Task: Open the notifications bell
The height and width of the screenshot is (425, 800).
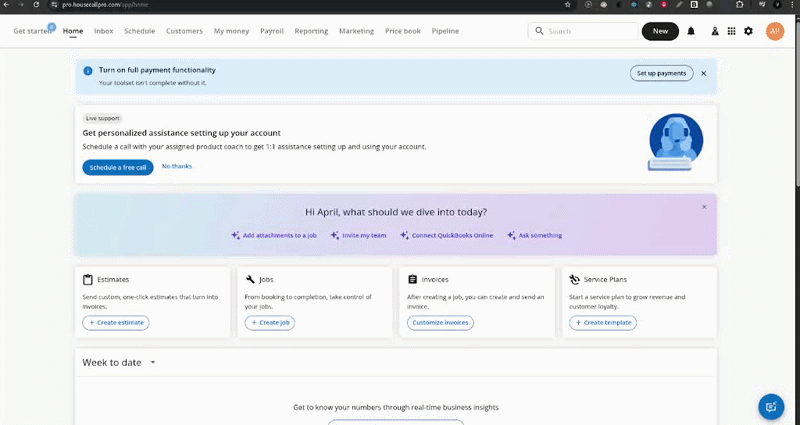Action: [x=691, y=31]
